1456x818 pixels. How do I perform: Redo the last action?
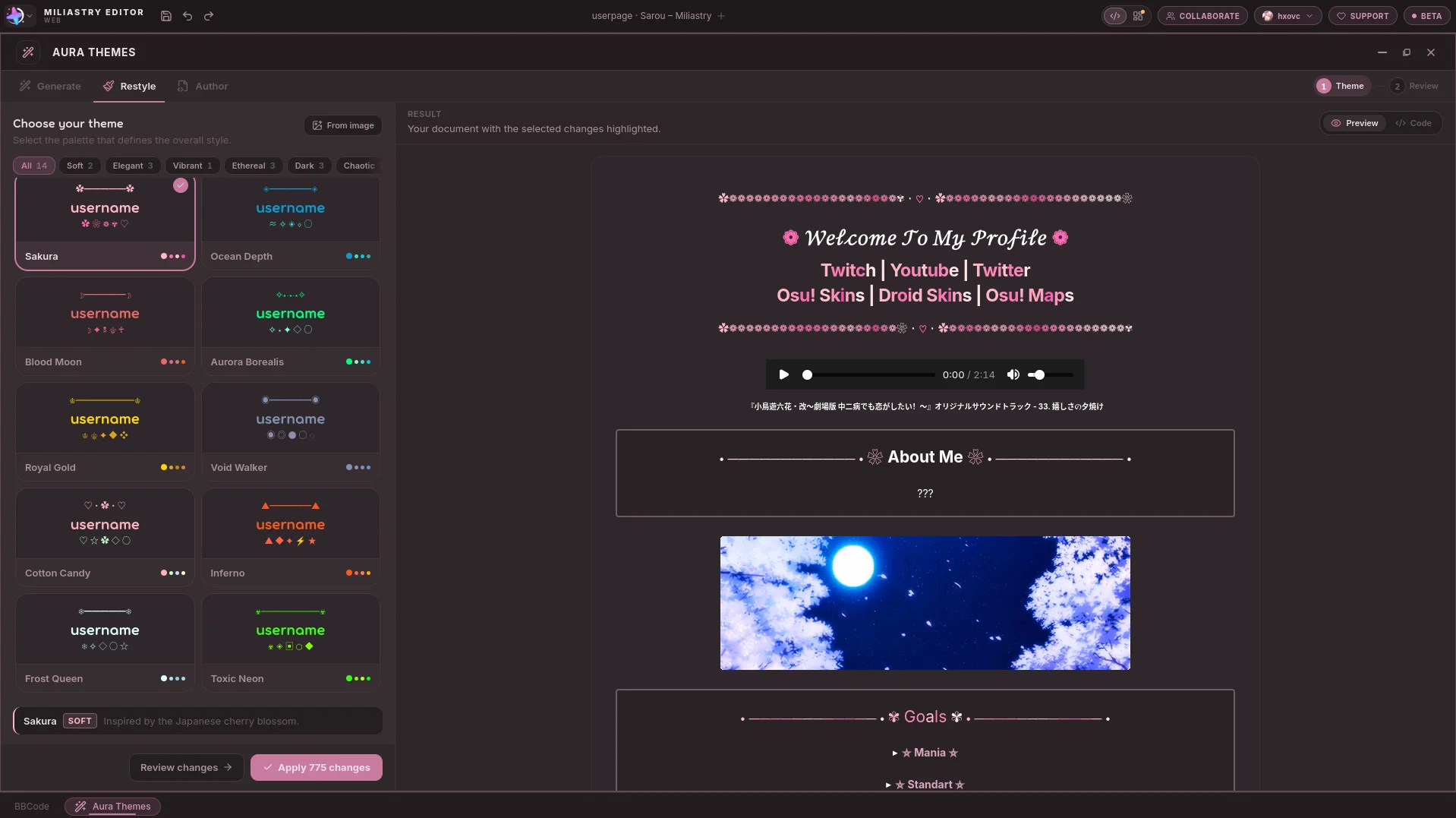[x=209, y=15]
